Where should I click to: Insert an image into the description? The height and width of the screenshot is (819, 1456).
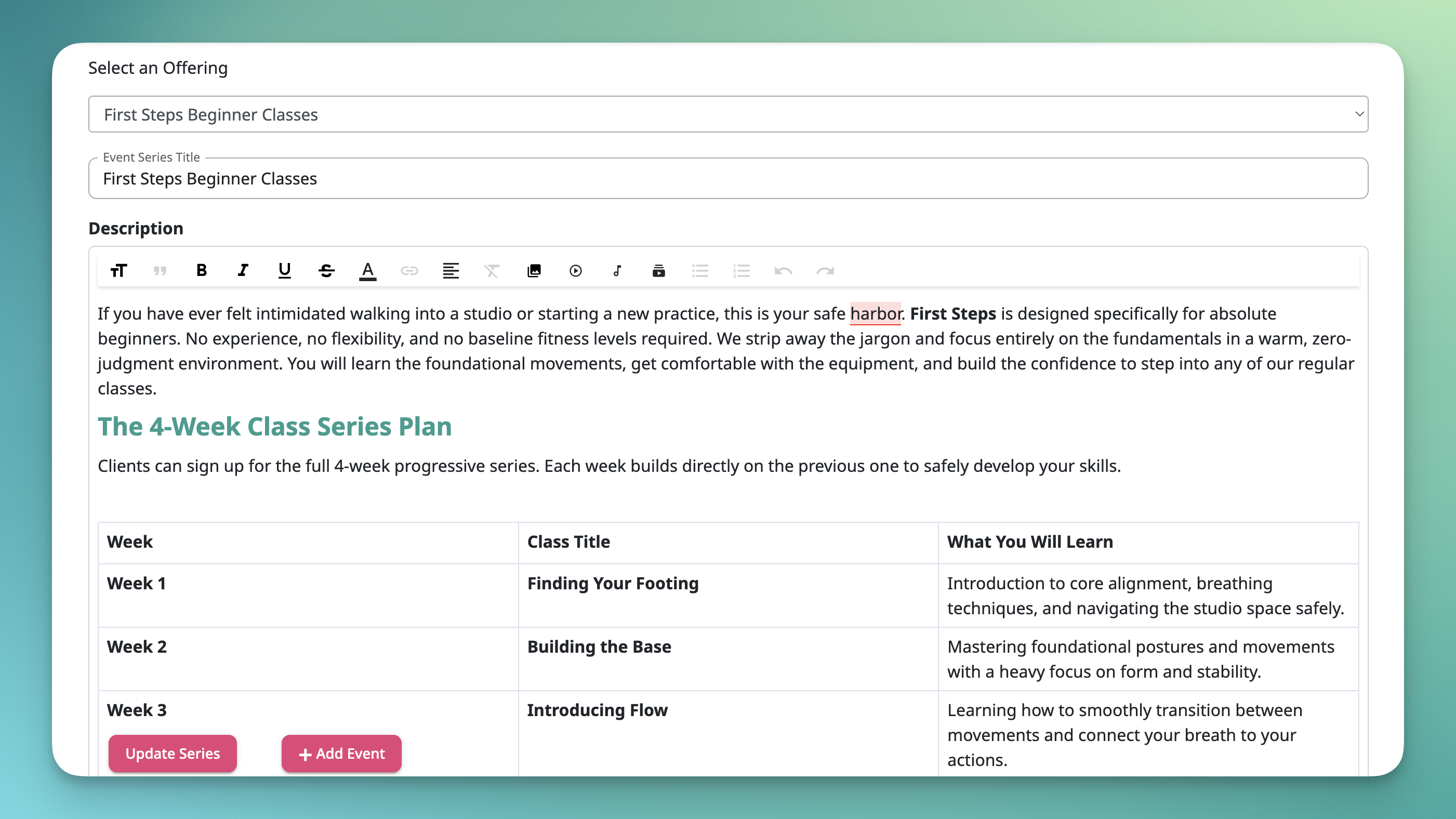[534, 271]
